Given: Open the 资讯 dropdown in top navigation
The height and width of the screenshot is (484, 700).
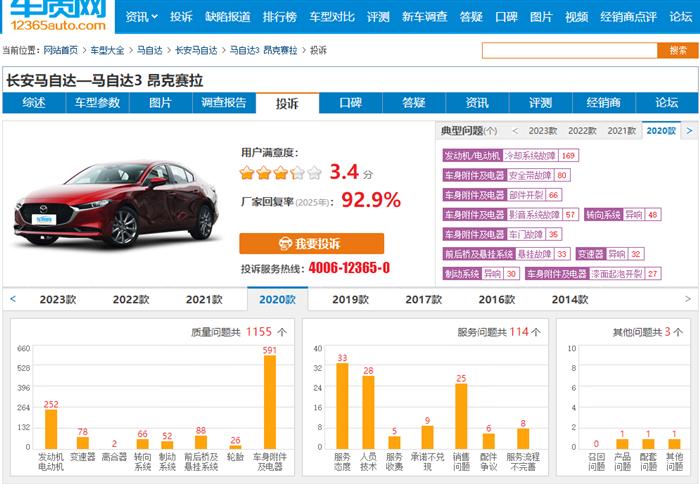Looking at the screenshot, I should tap(142, 17).
